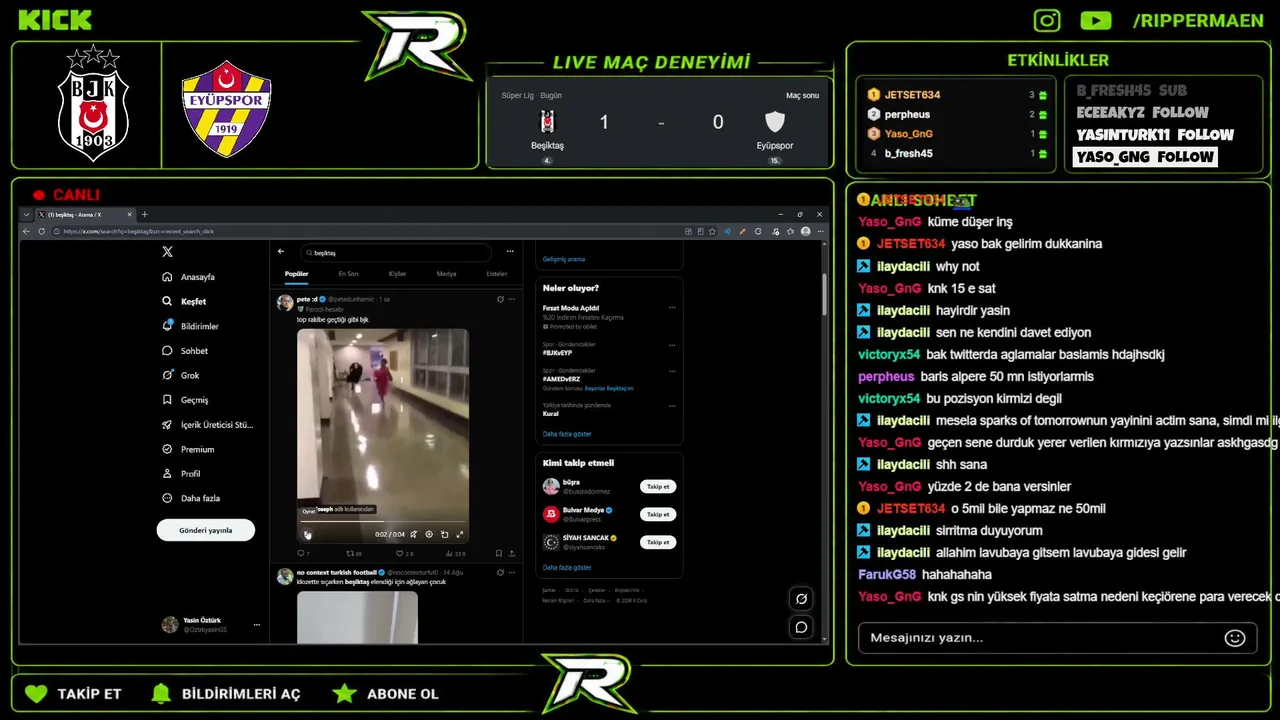Open new browser tab with plus
Image resolution: width=1280 pixels, height=720 pixels.
144,214
